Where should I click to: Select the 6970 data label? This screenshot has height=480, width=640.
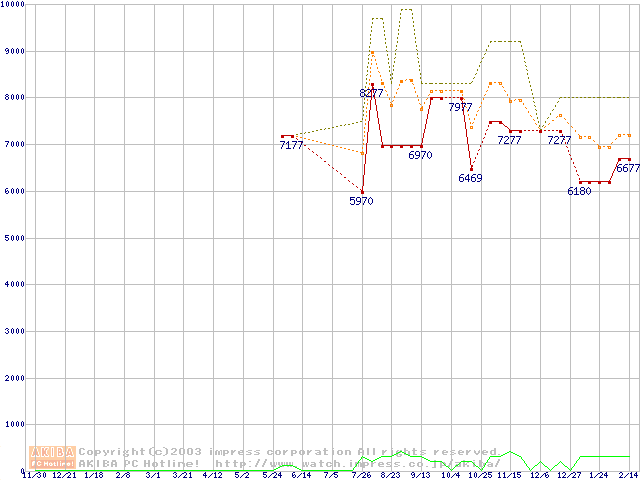click(x=420, y=156)
